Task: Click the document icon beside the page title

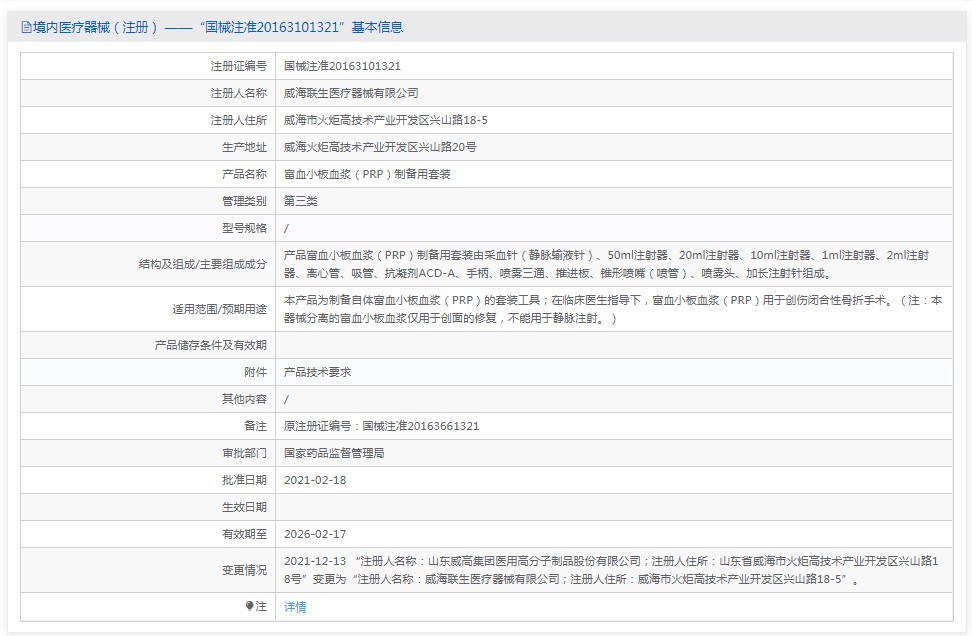Action: 26,27
